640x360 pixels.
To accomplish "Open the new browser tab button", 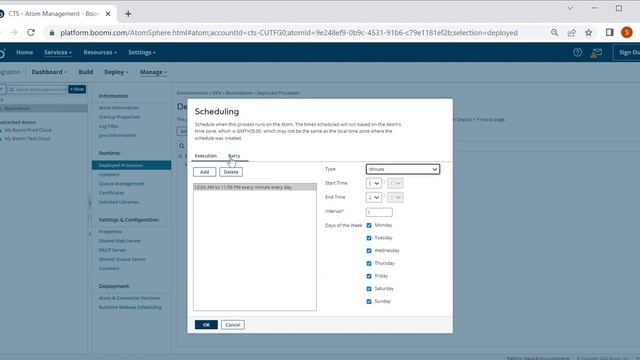I will [128, 14].
